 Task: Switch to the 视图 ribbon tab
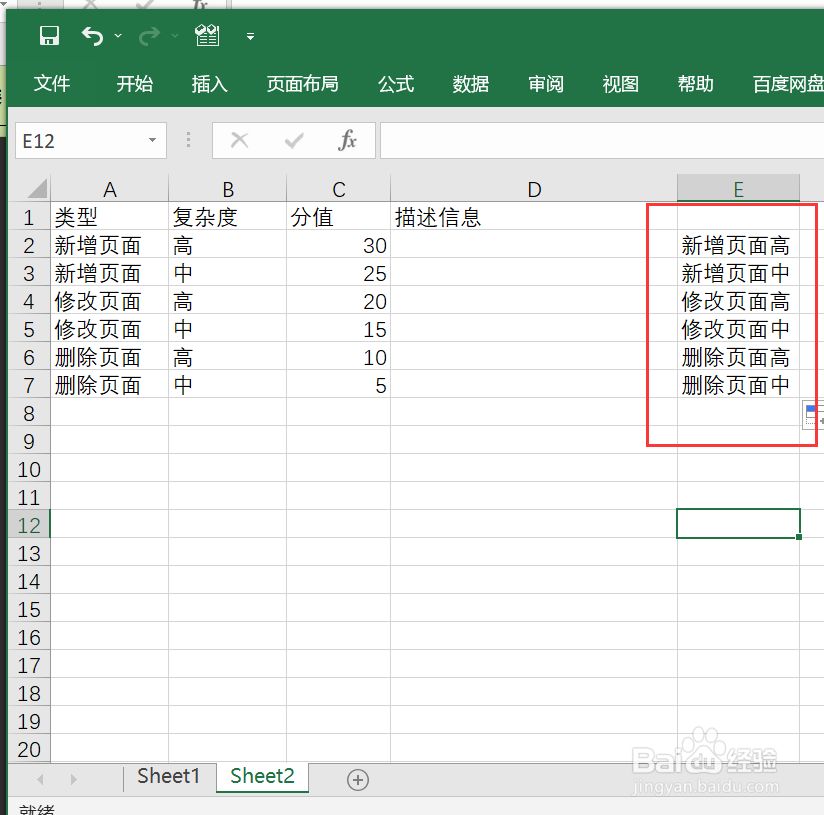(620, 84)
